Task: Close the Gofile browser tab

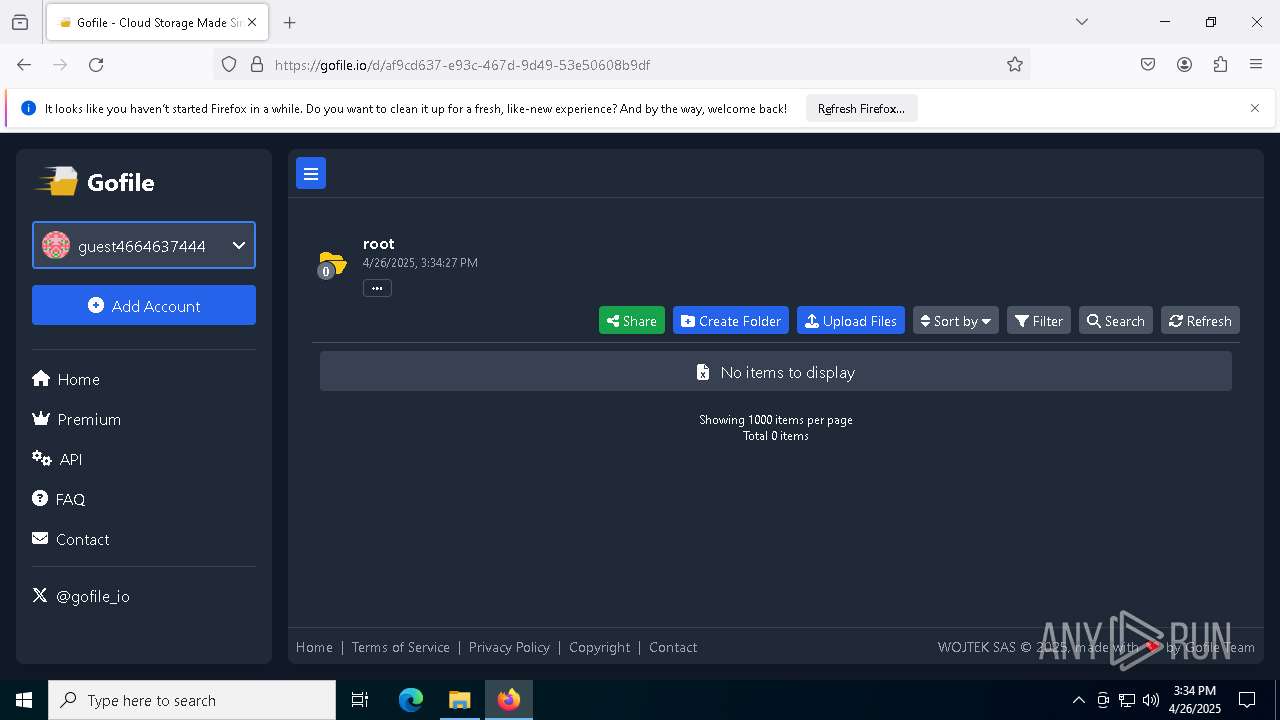Action: pyautogui.click(x=252, y=22)
